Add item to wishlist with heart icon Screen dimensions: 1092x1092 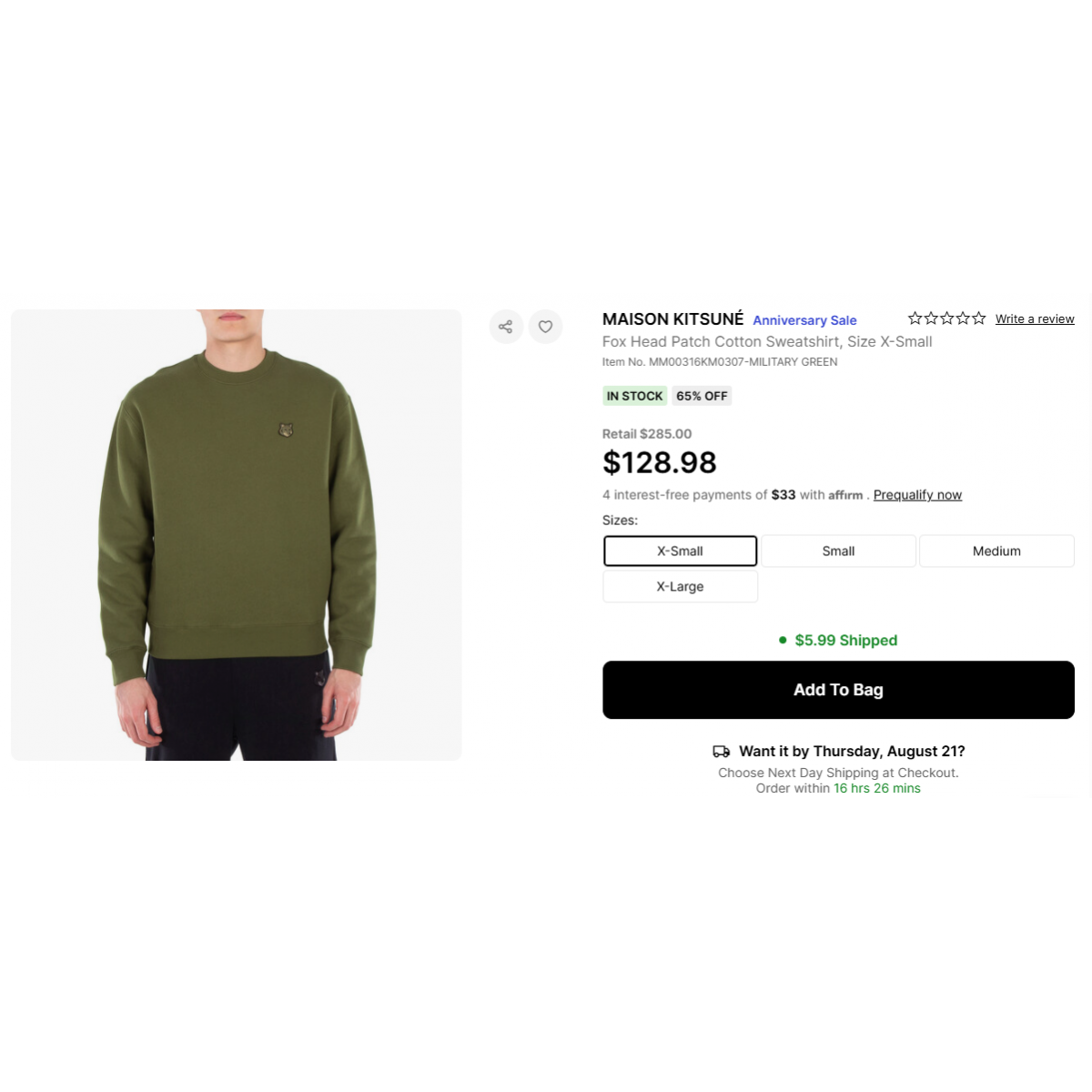coord(545,327)
